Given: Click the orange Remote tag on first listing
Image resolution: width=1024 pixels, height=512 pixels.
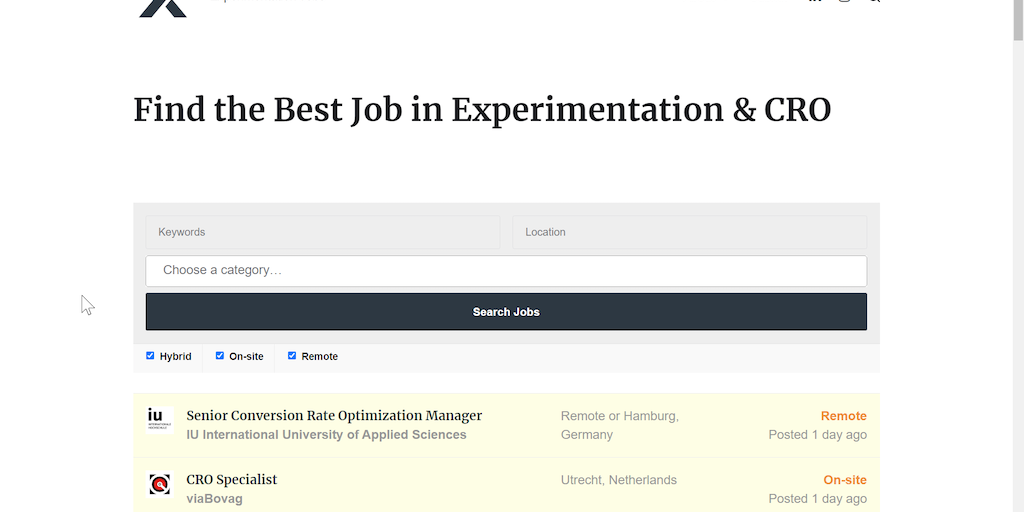Looking at the screenshot, I should click(843, 416).
